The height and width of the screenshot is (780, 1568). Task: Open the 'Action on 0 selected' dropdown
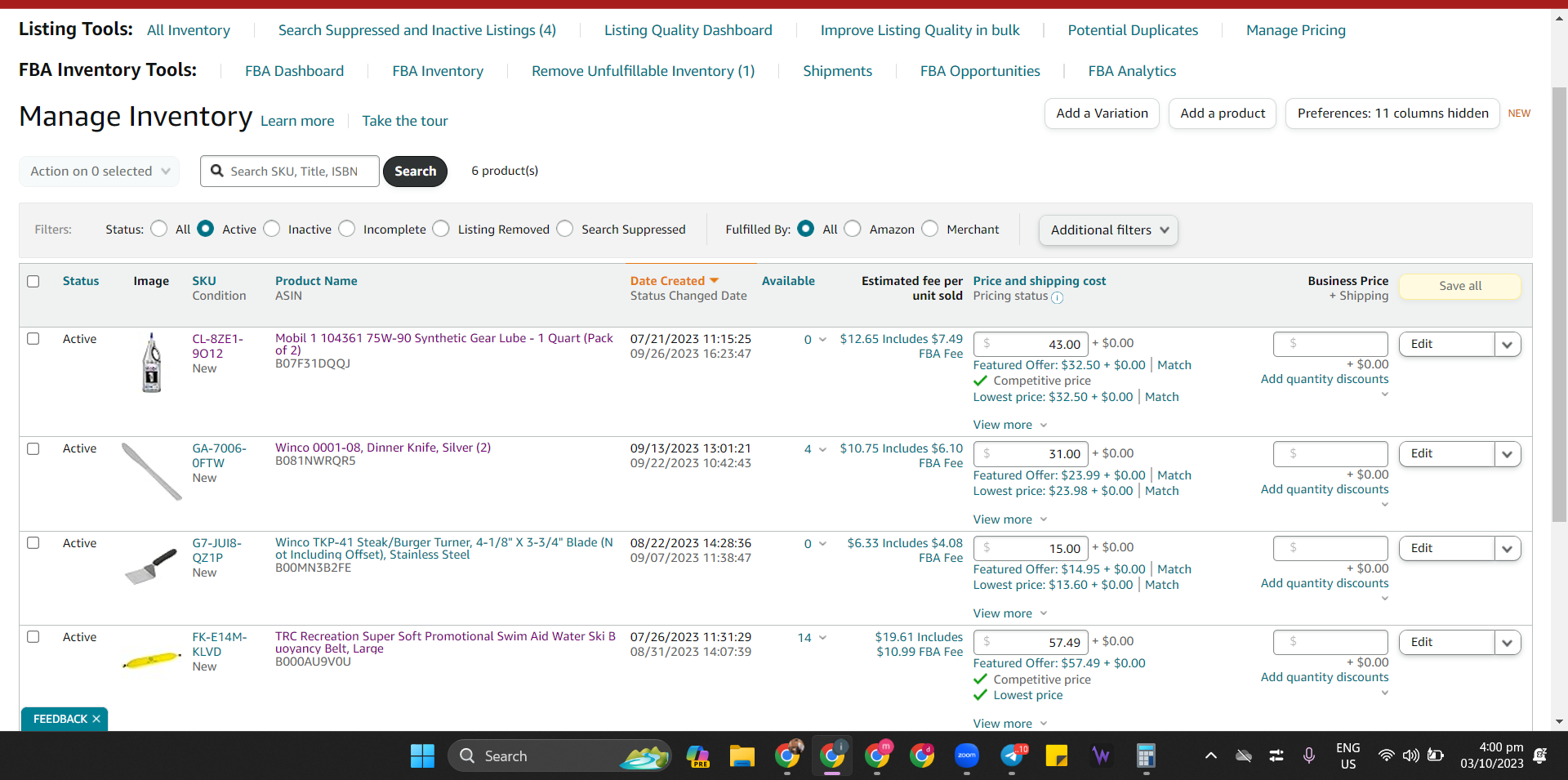[x=100, y=172]
